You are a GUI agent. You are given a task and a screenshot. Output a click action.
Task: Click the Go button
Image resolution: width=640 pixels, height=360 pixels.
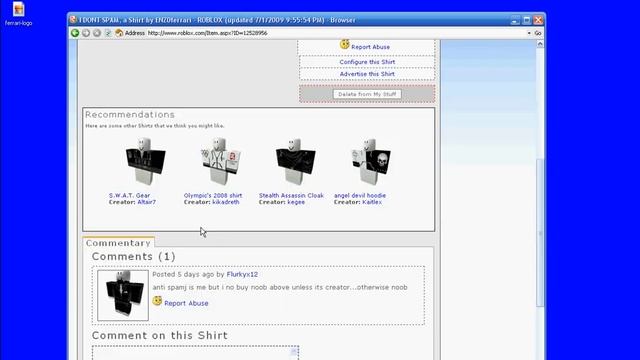point(538,33)
